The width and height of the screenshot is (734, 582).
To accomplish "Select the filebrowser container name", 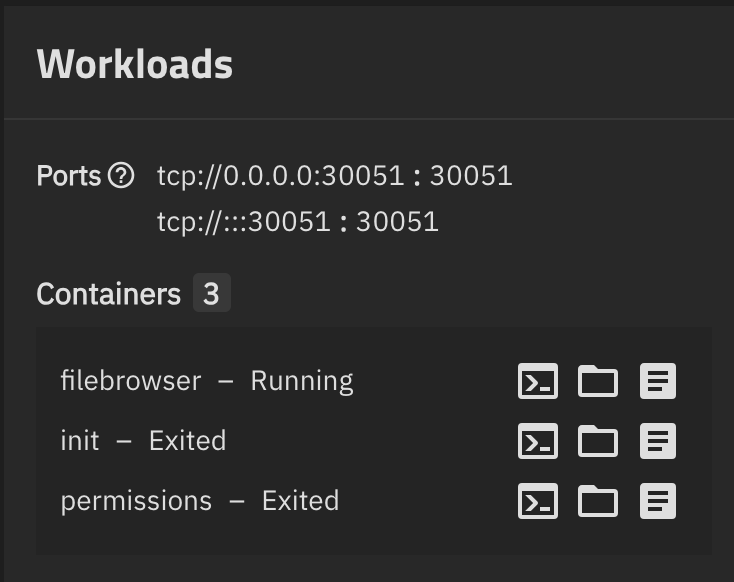I will point(131,380).
